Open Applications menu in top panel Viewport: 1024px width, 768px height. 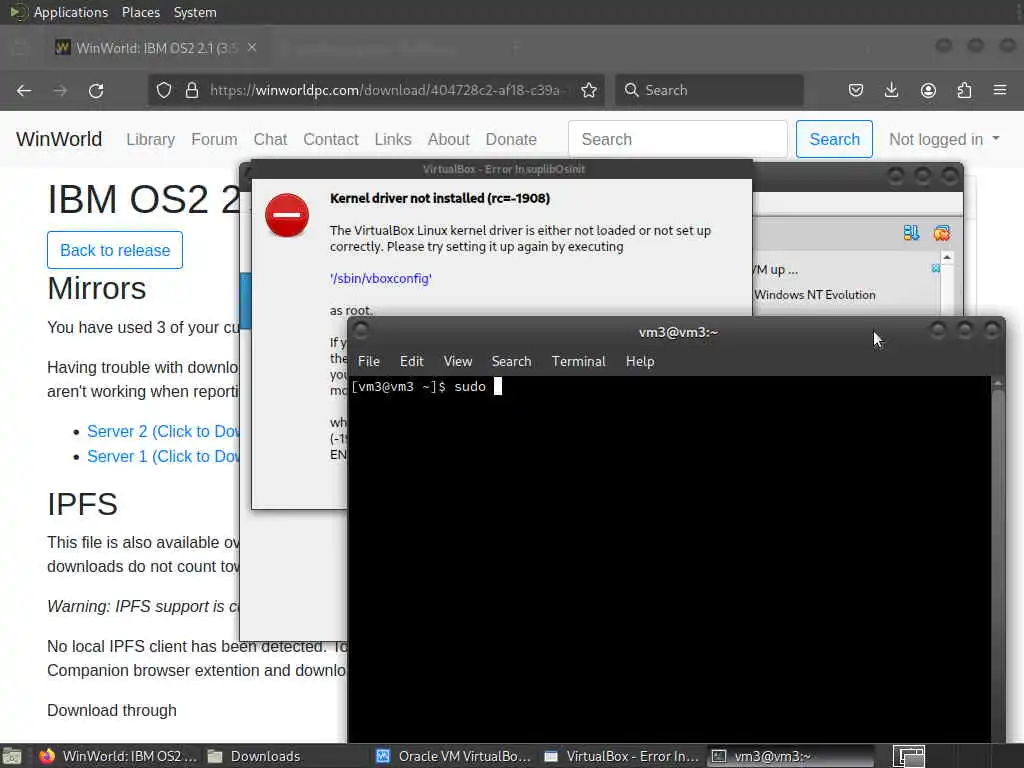71,12
